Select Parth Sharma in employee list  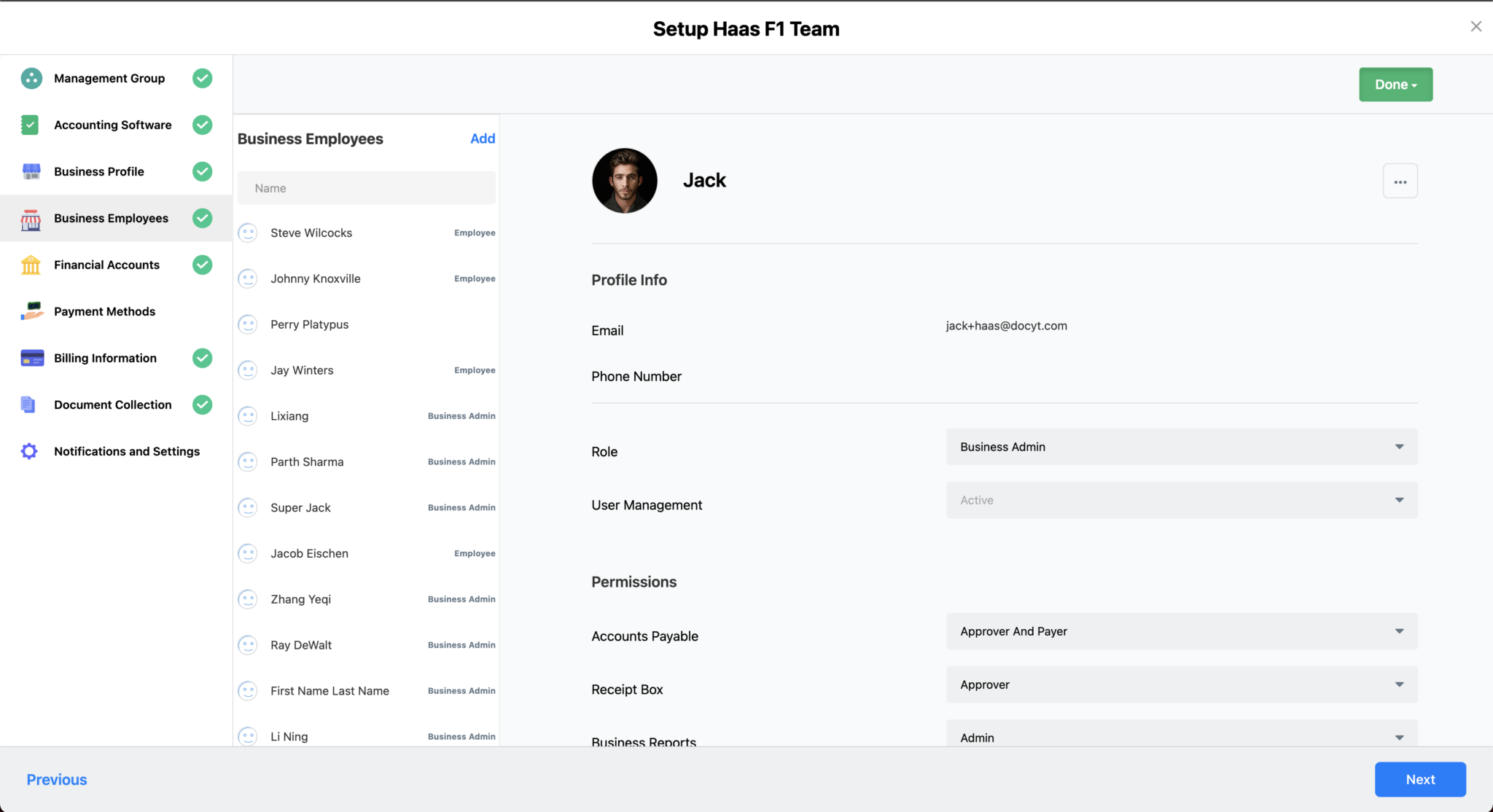307,462
